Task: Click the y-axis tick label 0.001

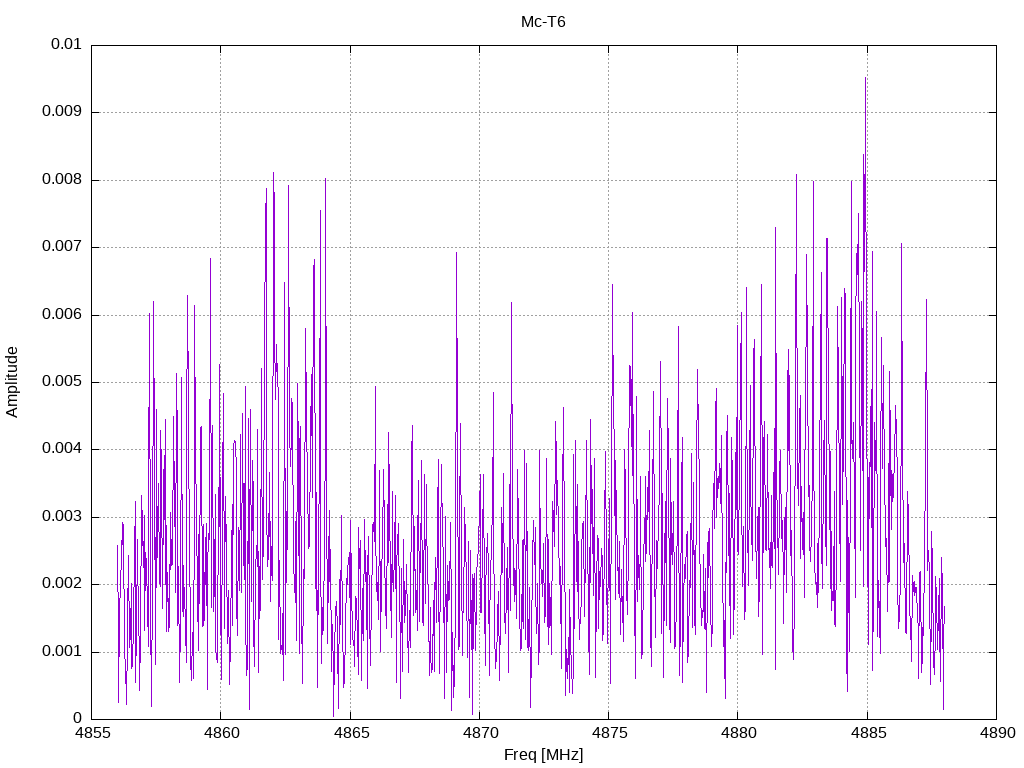Action: [62, 652]
